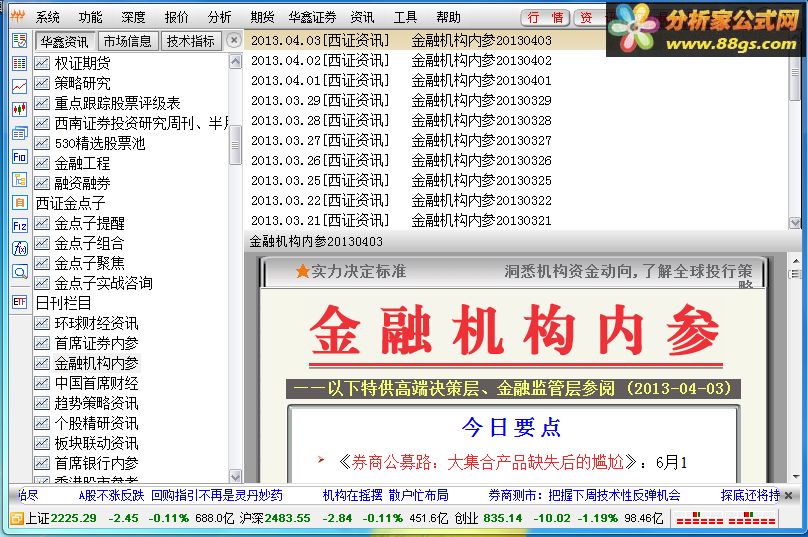Select 中国首席财经 in the left tree
This screenshot has width=808, height=537.
click(96, 383)
